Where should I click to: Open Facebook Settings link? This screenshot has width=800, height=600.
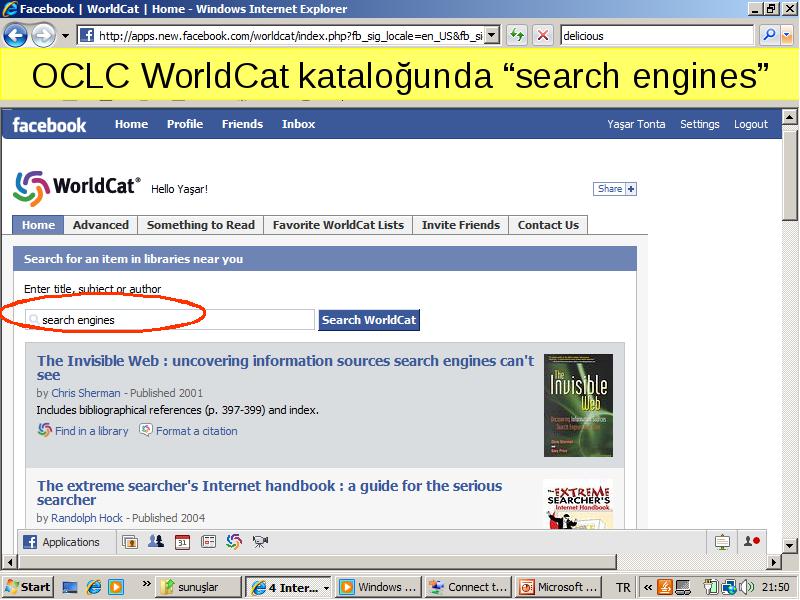(x=699, y=124)
